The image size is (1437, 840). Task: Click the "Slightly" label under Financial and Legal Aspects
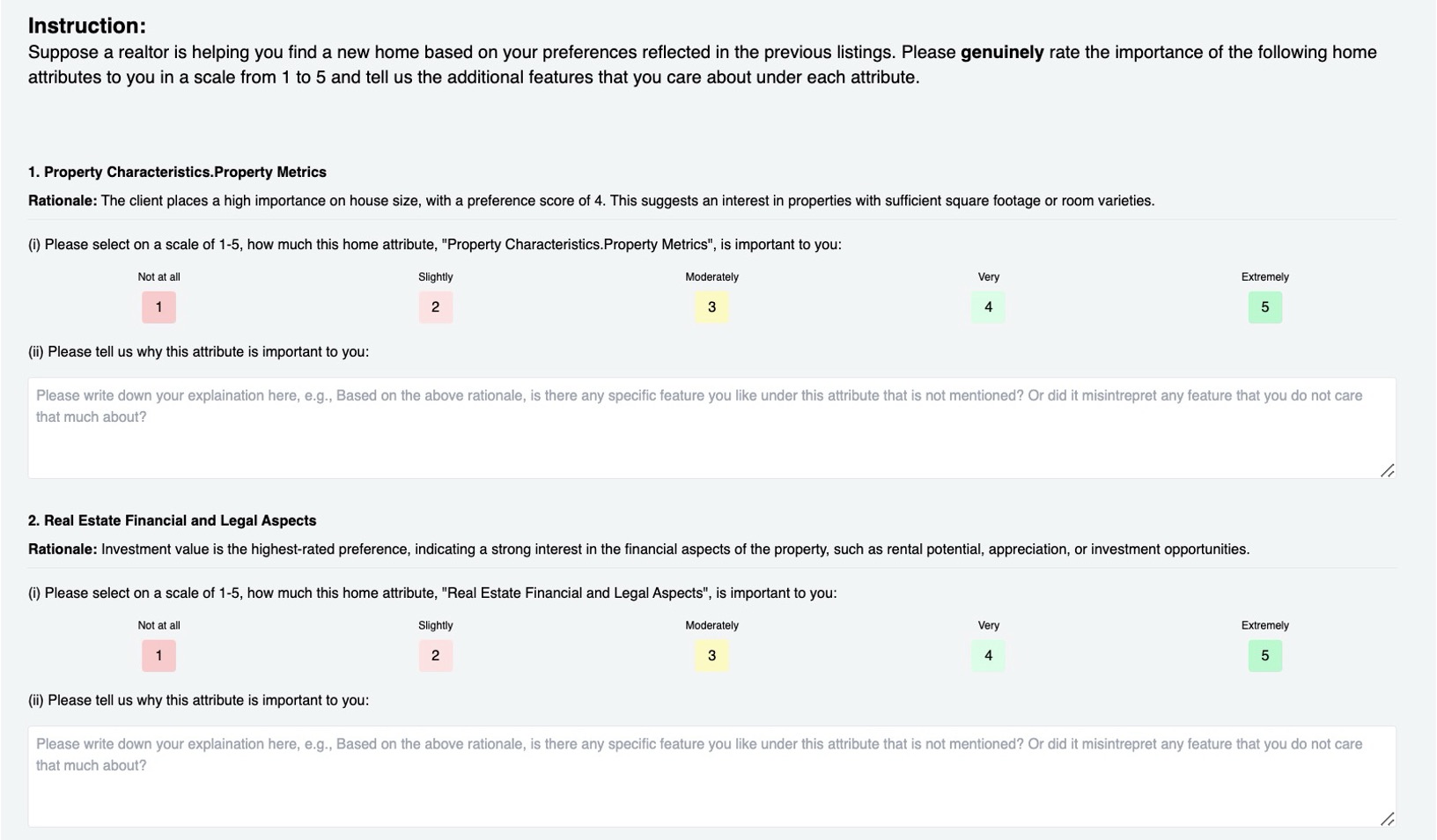[435, 626]
